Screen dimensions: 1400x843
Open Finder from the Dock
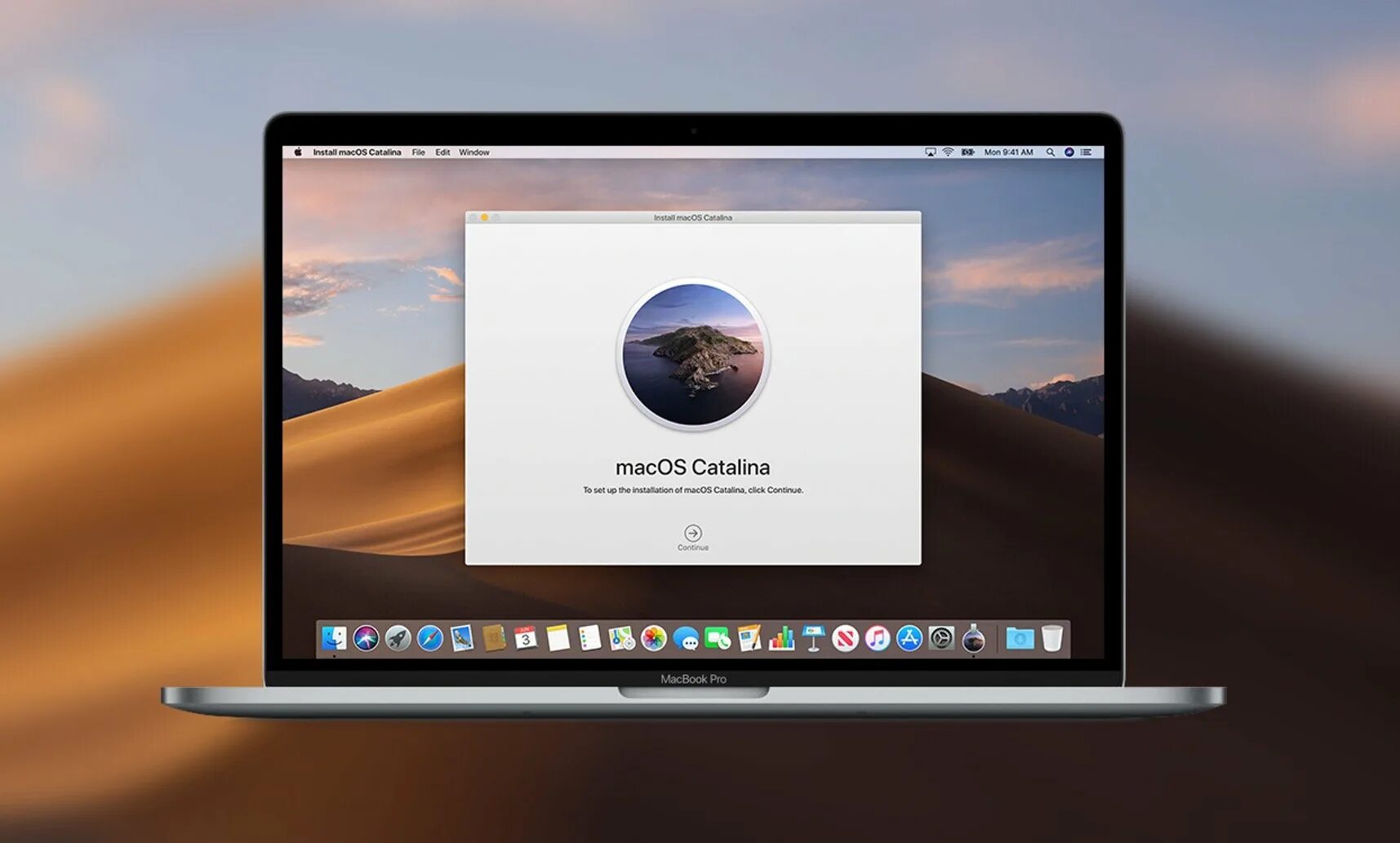click(334, 638)
